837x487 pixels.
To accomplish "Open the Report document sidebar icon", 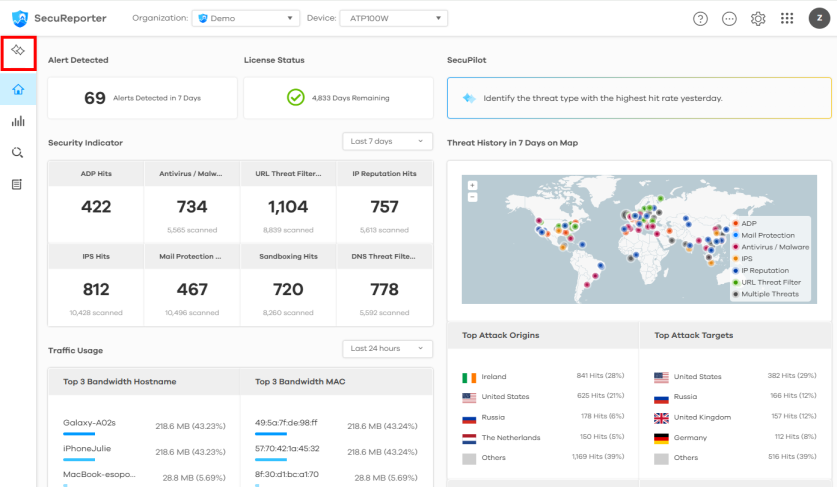I will pyautogui.click(x=18, y=185).
